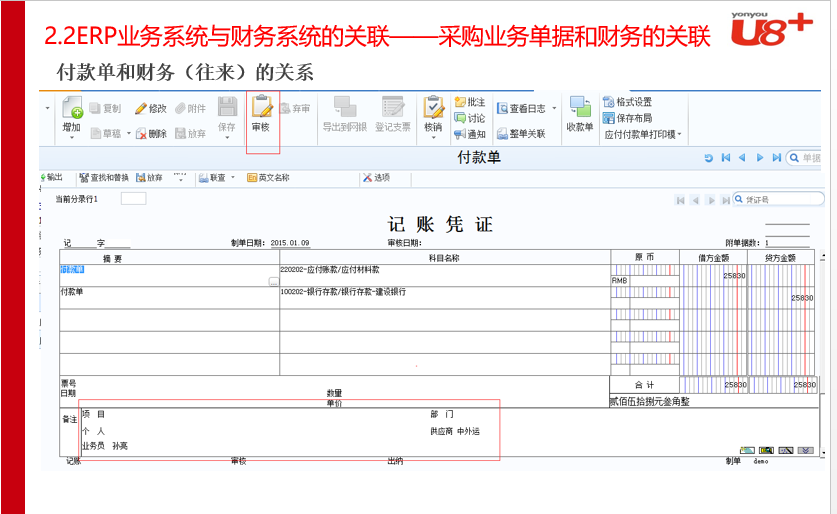Open the 应付付款单打印模 template dropdown

pyautogui.click(x=680, y=134)
